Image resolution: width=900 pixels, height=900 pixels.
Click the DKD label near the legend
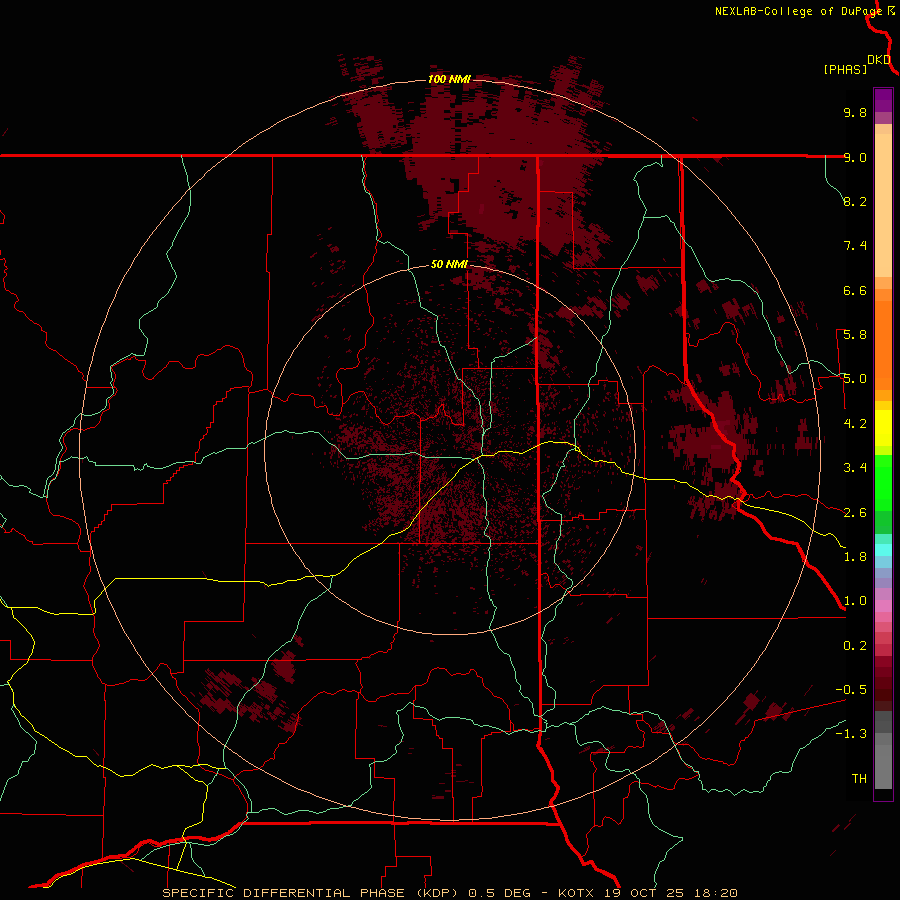[x=879, y=60]
